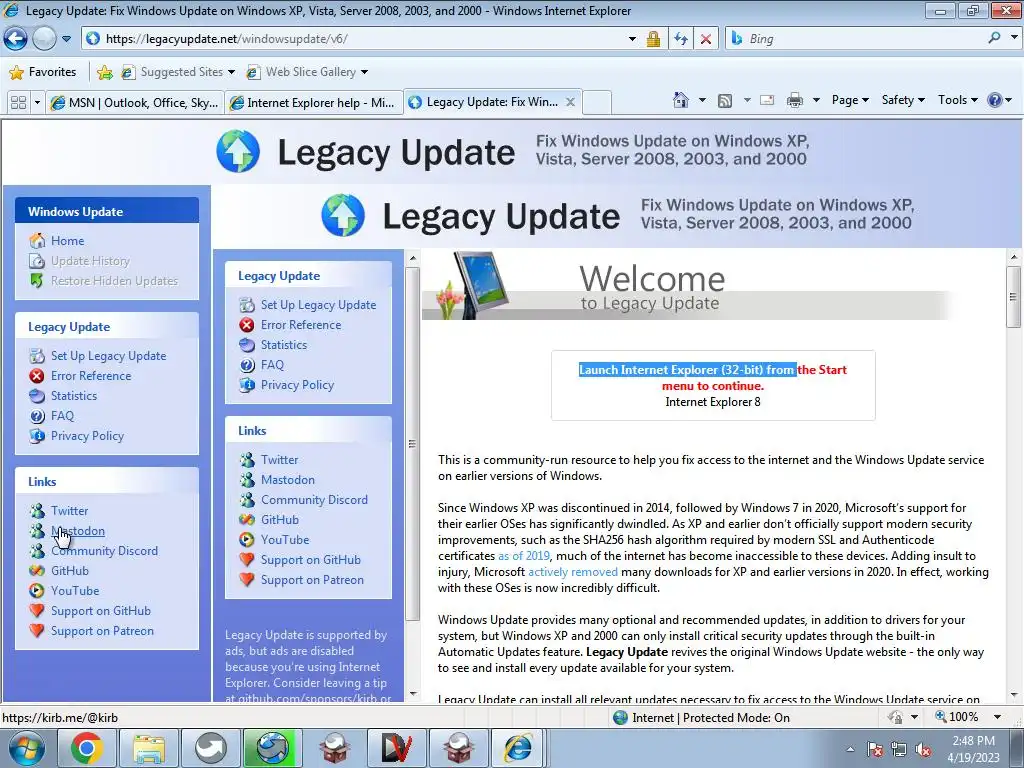
Task: Click the Read Mail icon
Action: click(767, 100)
